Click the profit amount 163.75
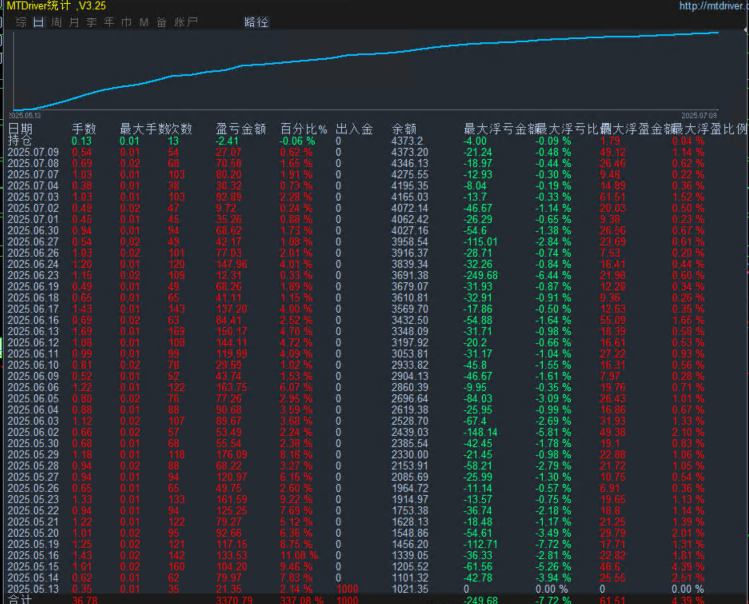Viewport: 749px width, 604px height. tap(232, 388)
